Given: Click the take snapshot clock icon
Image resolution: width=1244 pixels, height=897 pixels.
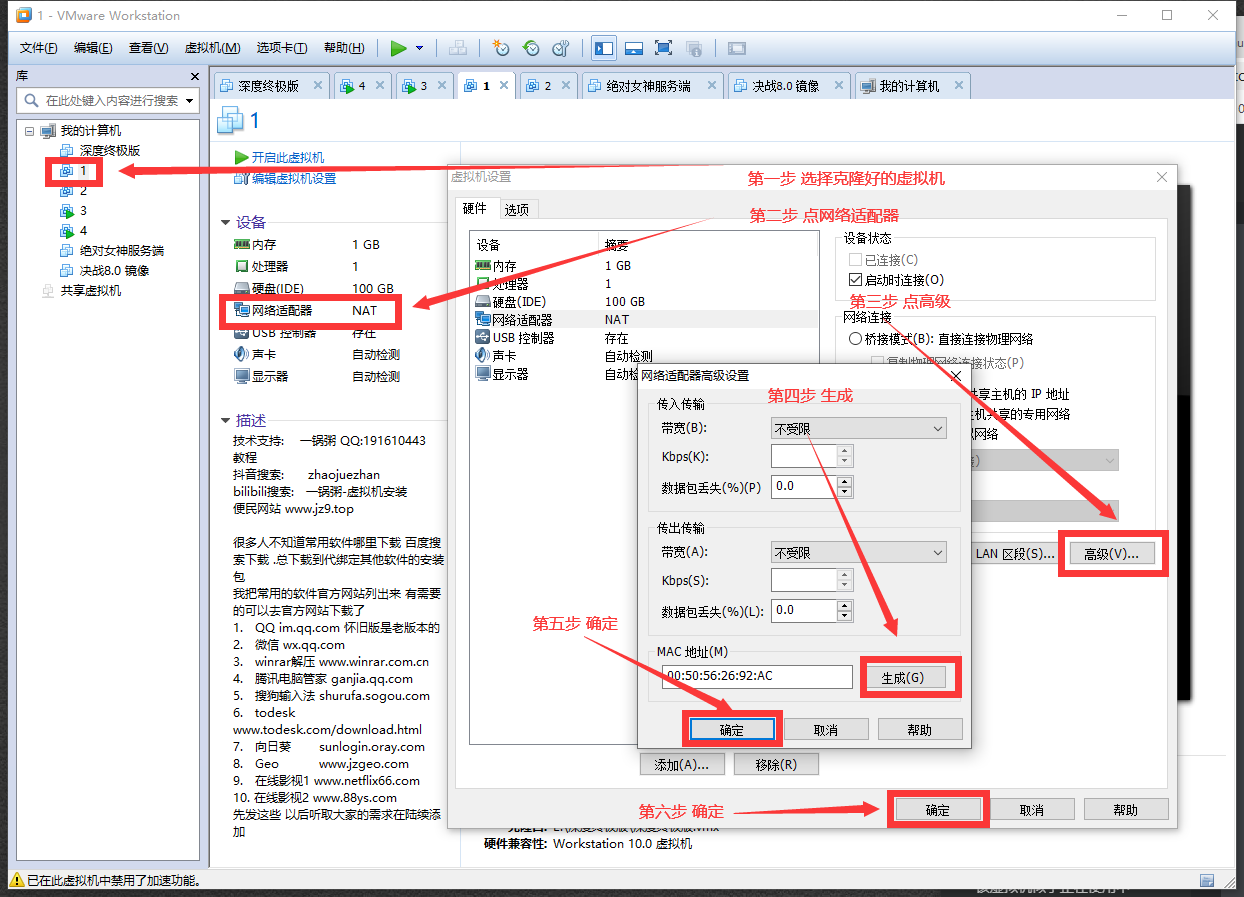Looking at the screenshot, I should point(501,48).
